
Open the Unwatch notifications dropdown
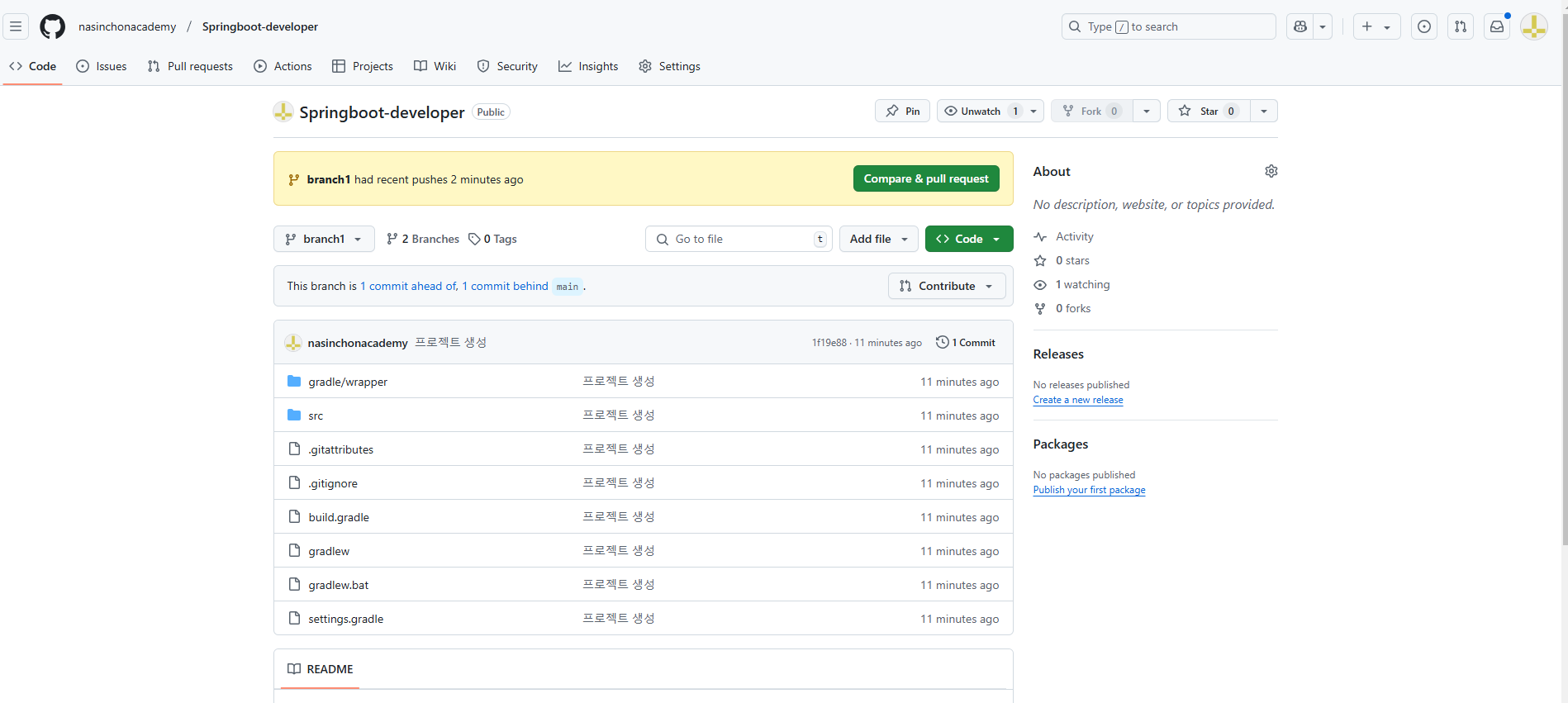pyautogui.click(x=991, y=111)
